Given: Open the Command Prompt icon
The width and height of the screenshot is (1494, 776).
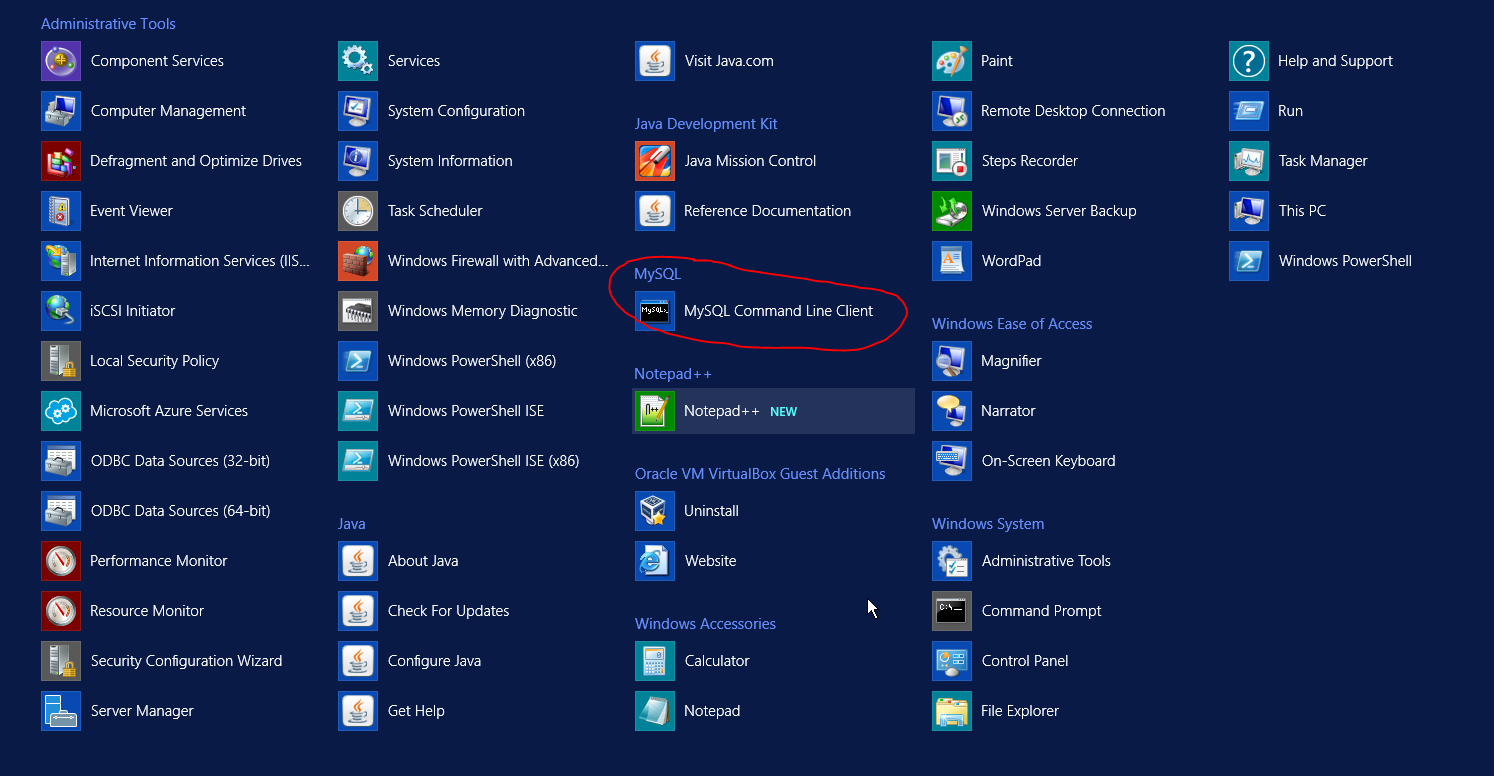Looking at the screenshot, I should tap(952, 611).
